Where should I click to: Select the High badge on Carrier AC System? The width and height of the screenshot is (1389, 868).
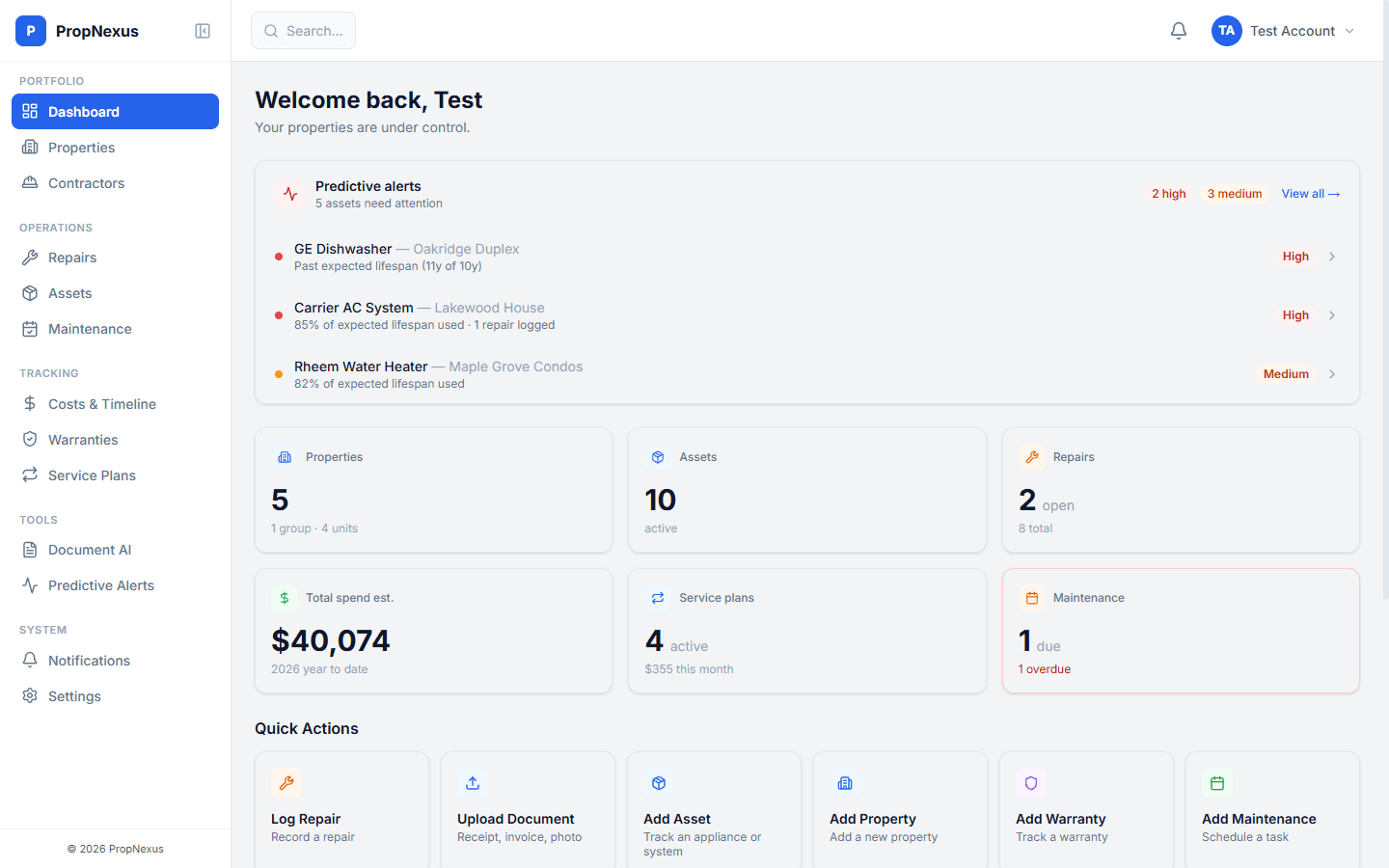[x=1295, y=315]
